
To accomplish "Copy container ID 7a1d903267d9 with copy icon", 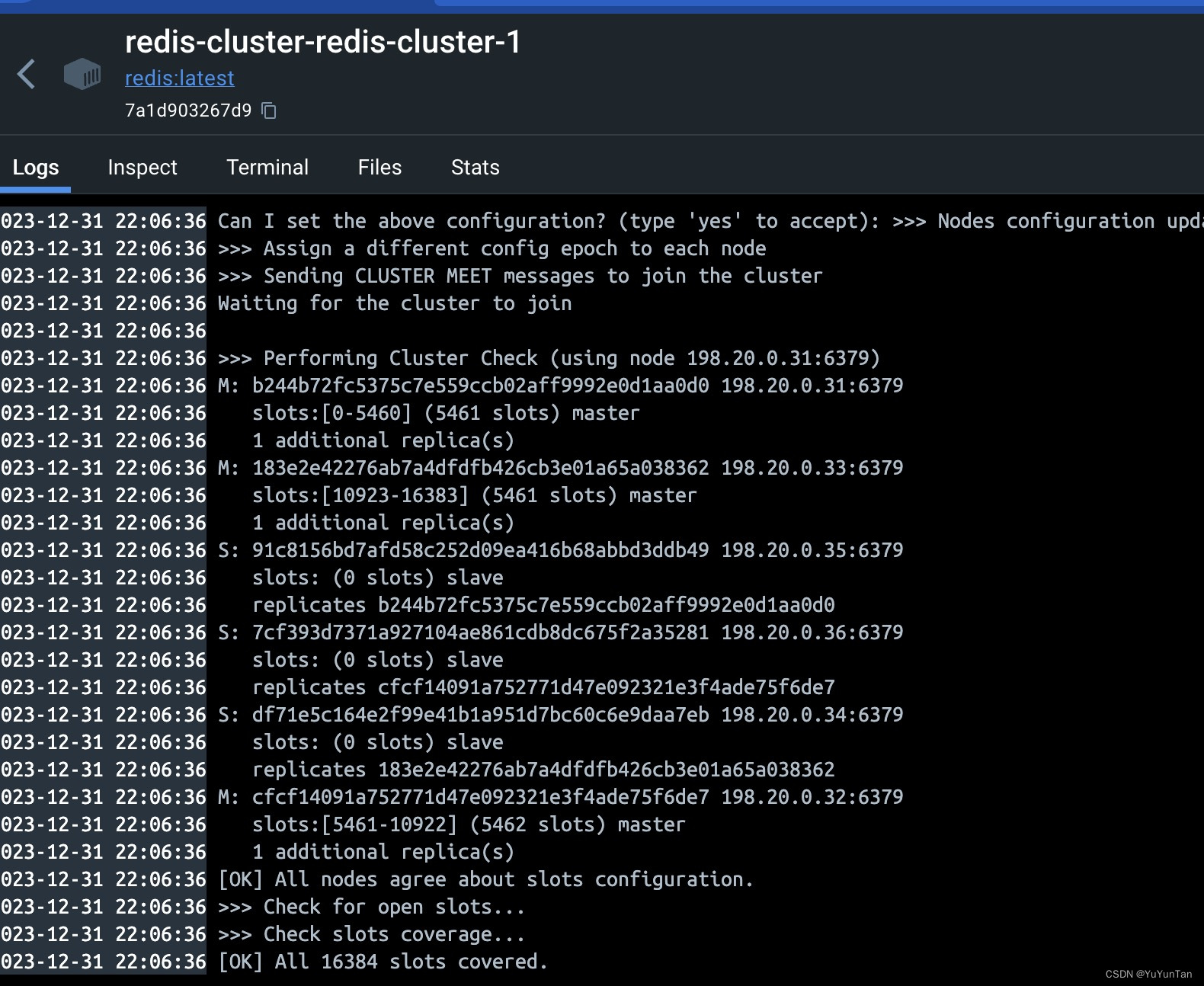I will 269,110.
